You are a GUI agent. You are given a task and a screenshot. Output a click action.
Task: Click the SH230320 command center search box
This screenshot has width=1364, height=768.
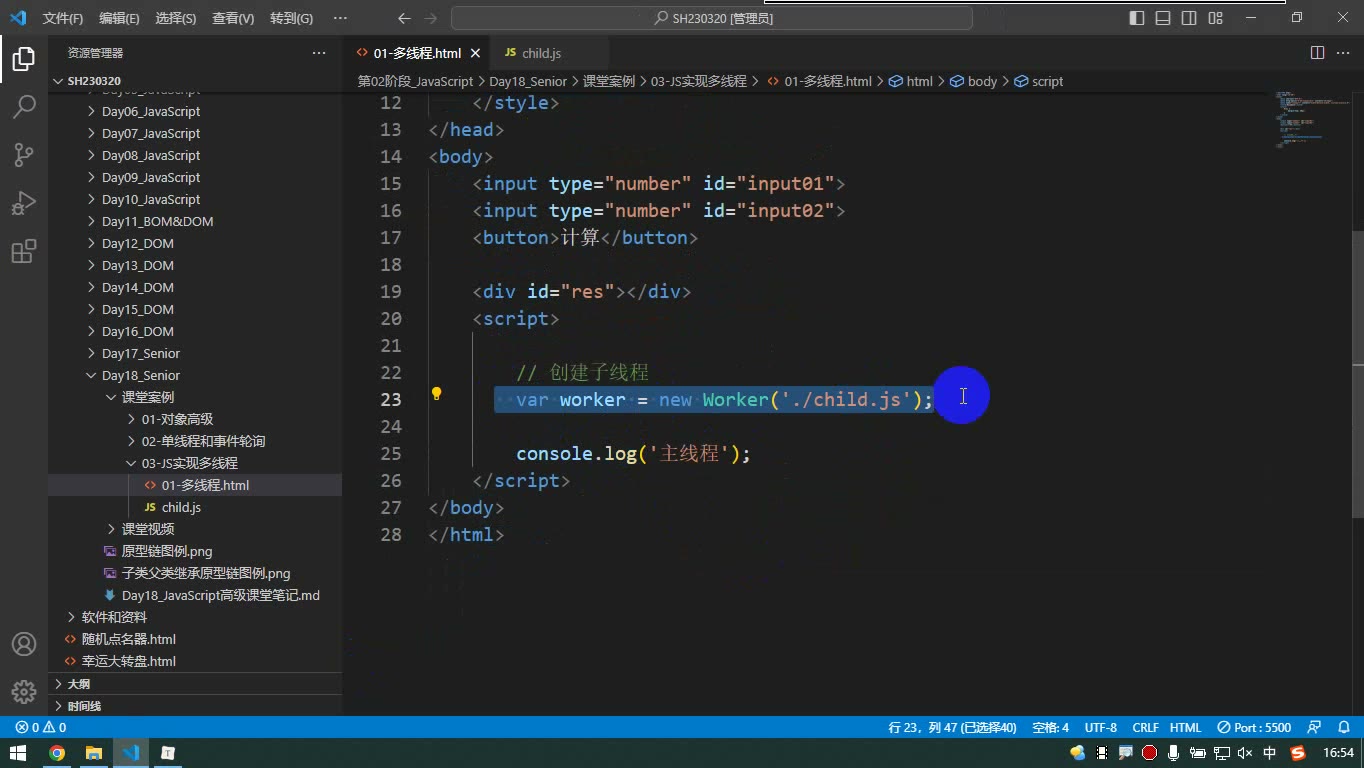(712, 18)
